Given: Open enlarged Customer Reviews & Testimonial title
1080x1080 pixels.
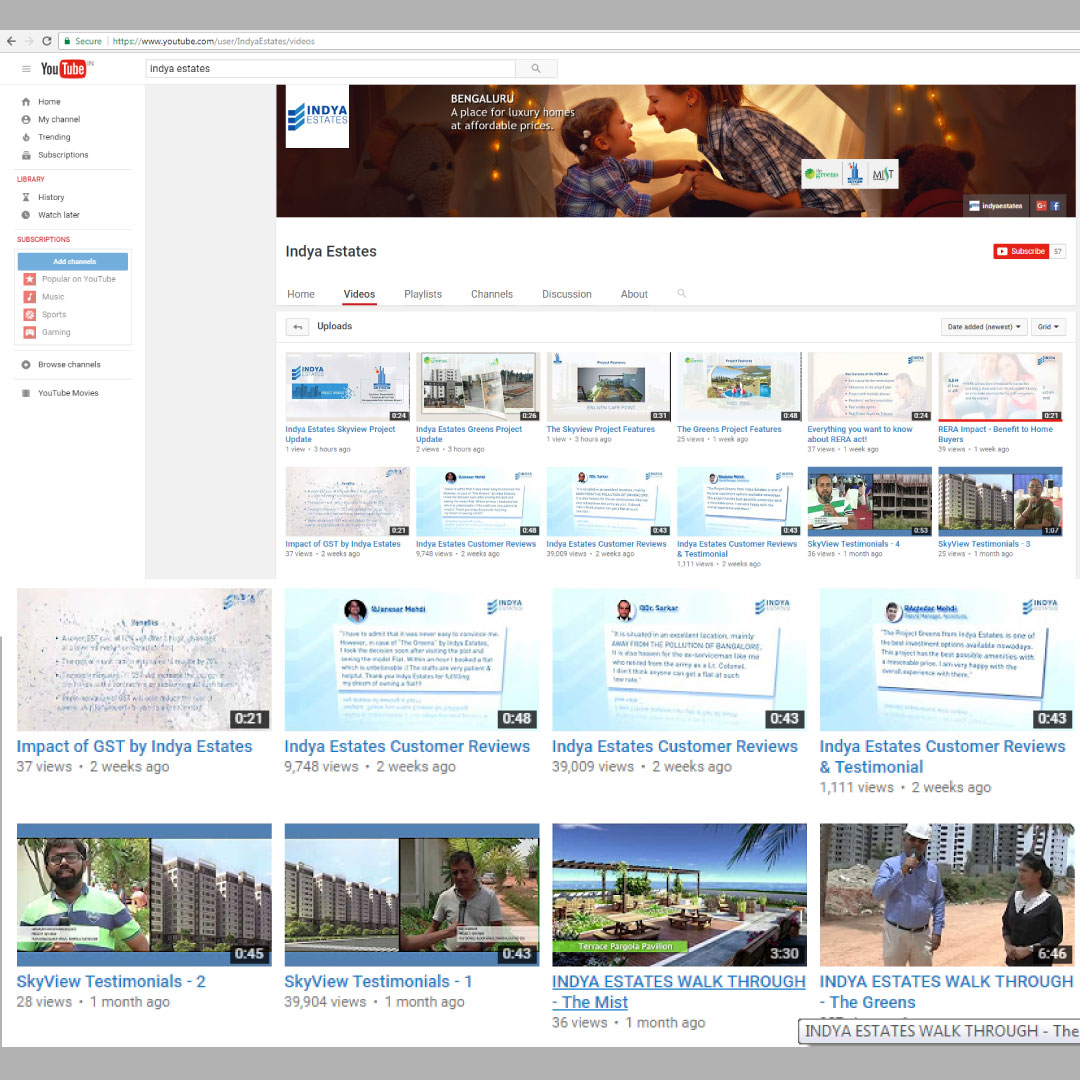Looking at the screenshot, I should tap(942, 756).
